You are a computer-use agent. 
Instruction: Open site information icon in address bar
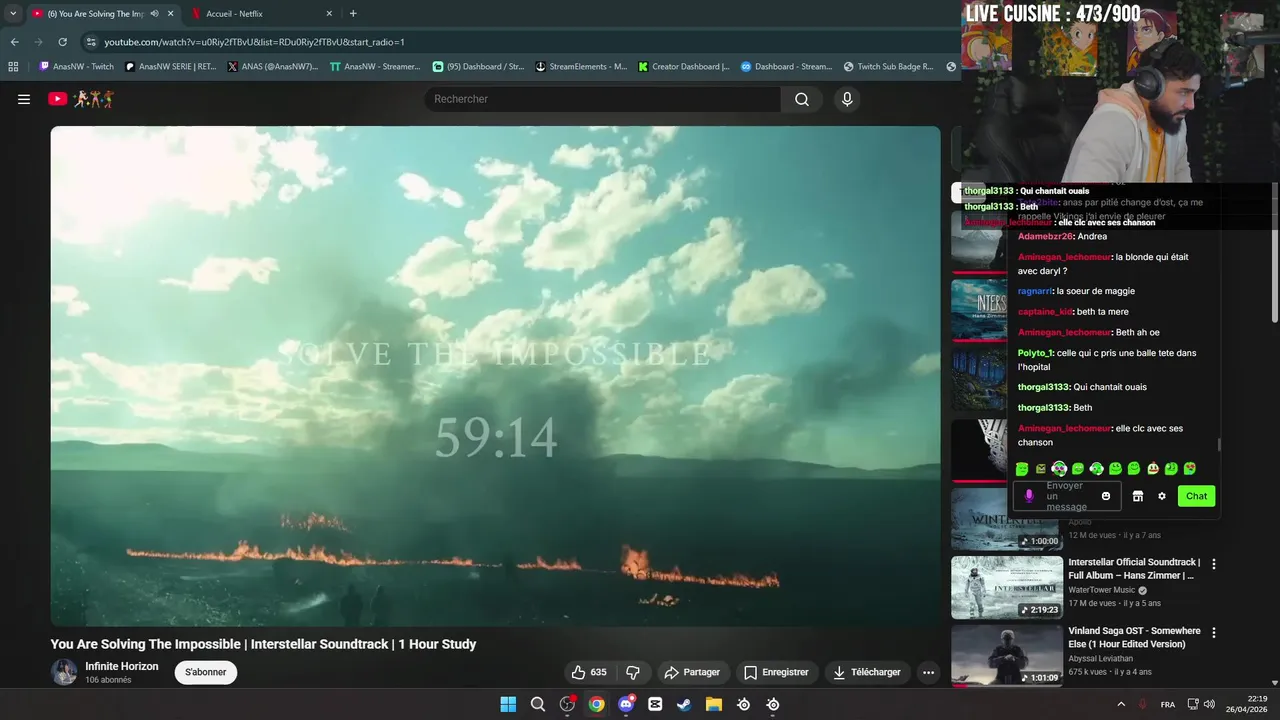(x=91, y=42)
